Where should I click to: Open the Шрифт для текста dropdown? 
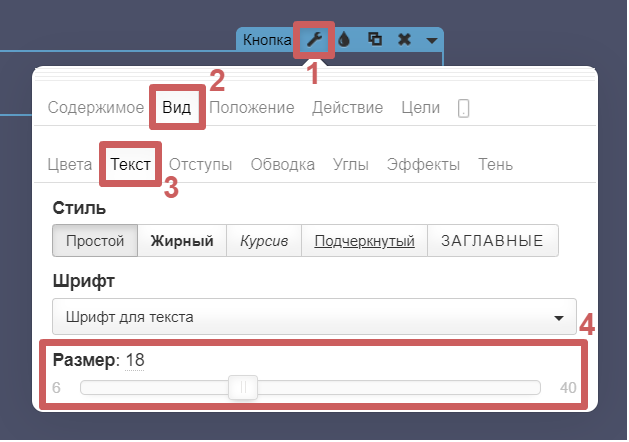pos(313,317)
